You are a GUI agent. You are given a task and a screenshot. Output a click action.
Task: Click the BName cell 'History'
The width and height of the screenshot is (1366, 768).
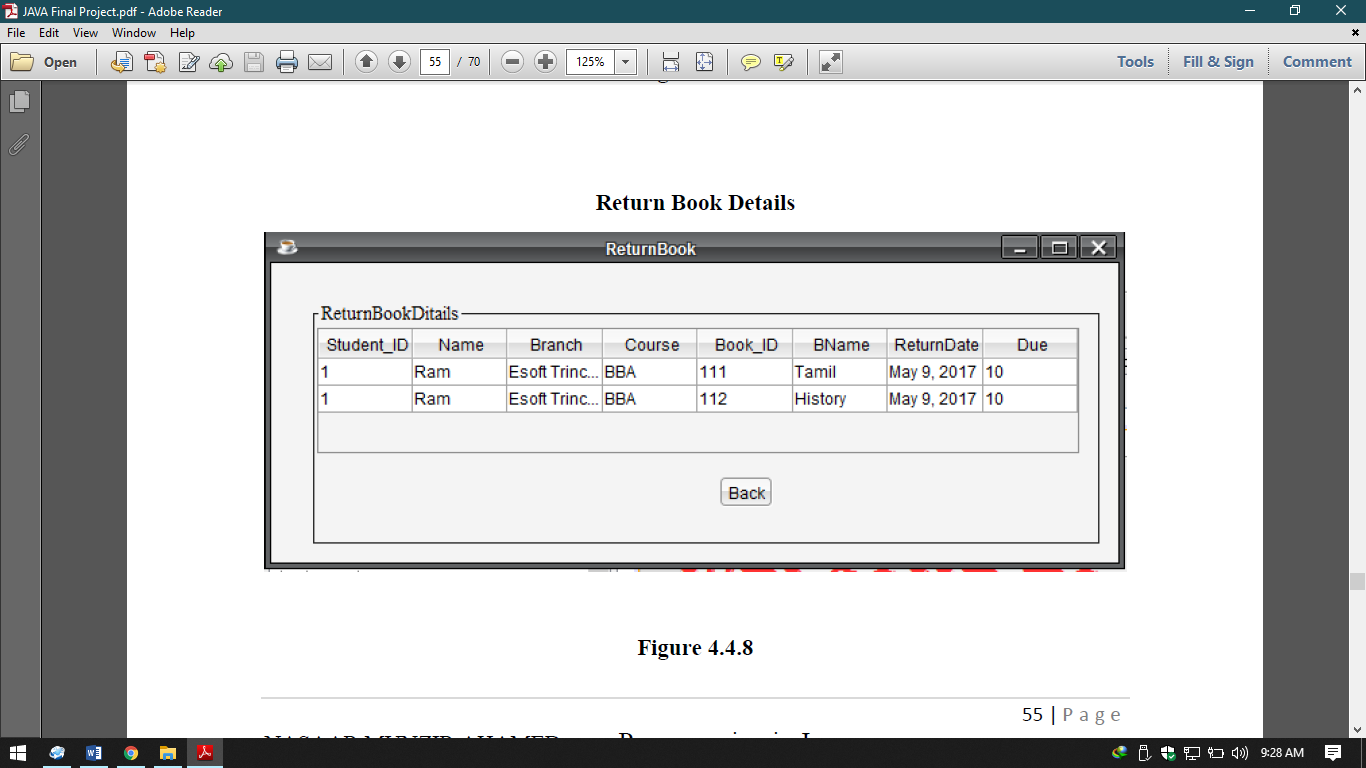click(x=840, y=399)
